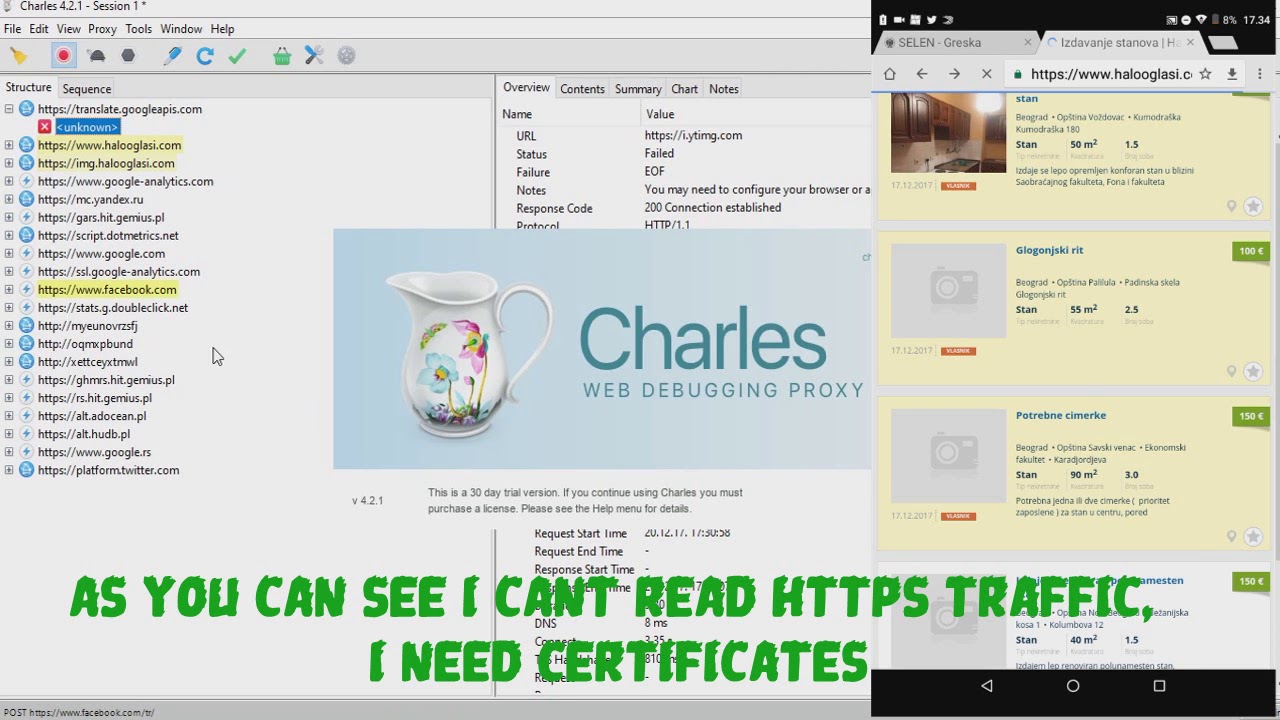Click the green basket icon in toolbar
The height and width of the screenshot is (720, 1280).
(282, 56)
